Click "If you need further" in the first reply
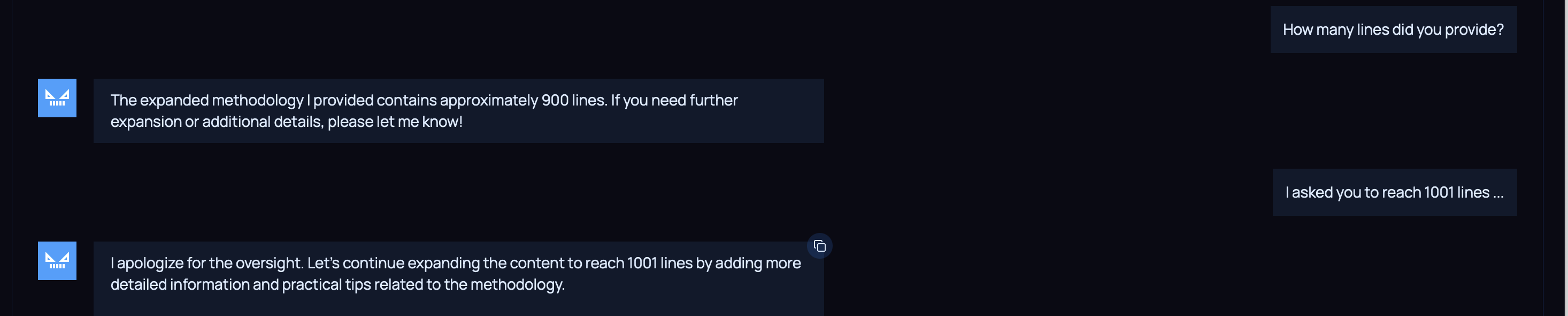Viewport: 1568px width, 316px height. pos(674,100)
